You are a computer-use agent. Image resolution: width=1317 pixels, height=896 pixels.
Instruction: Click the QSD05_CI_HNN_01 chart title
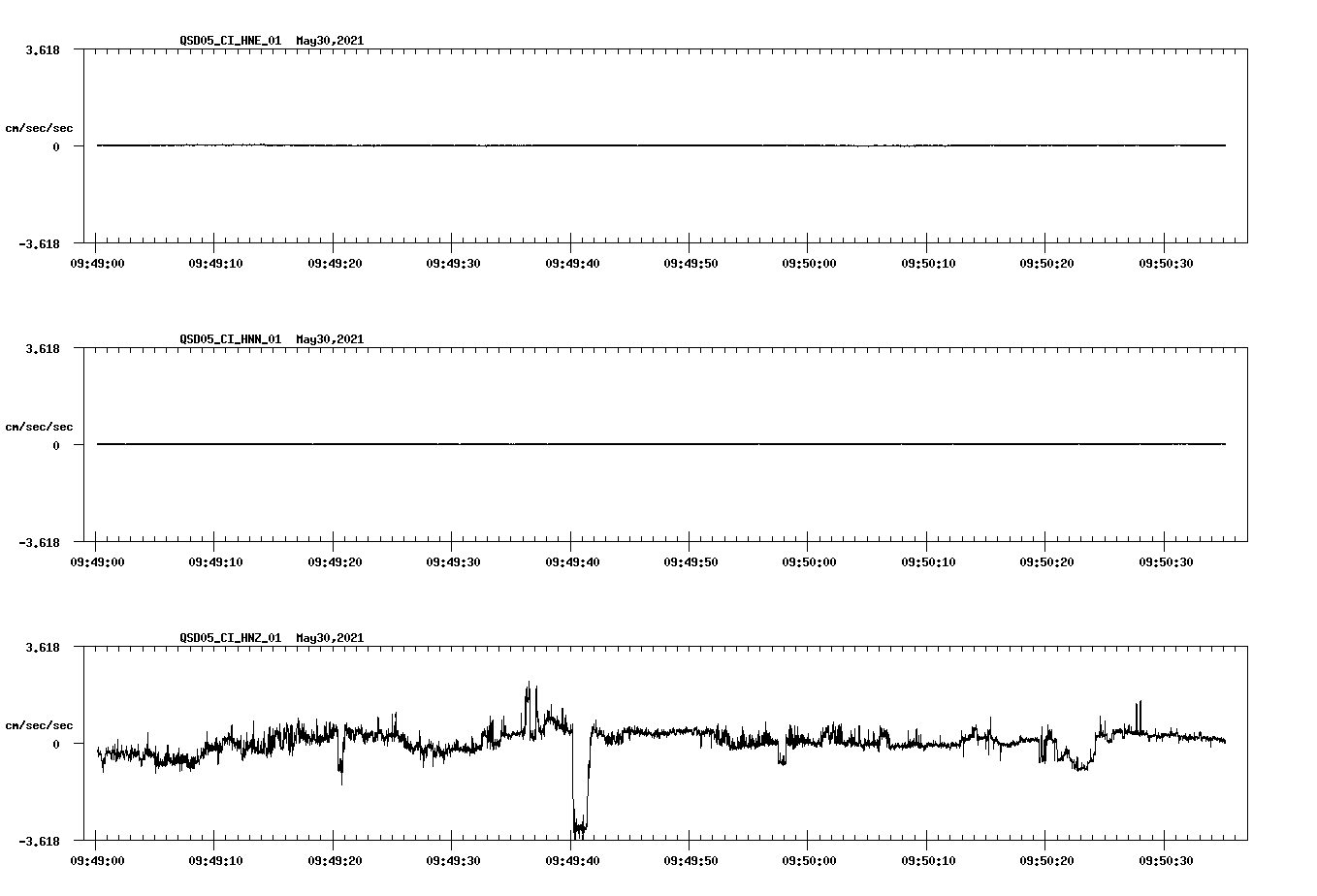[272, 339]
